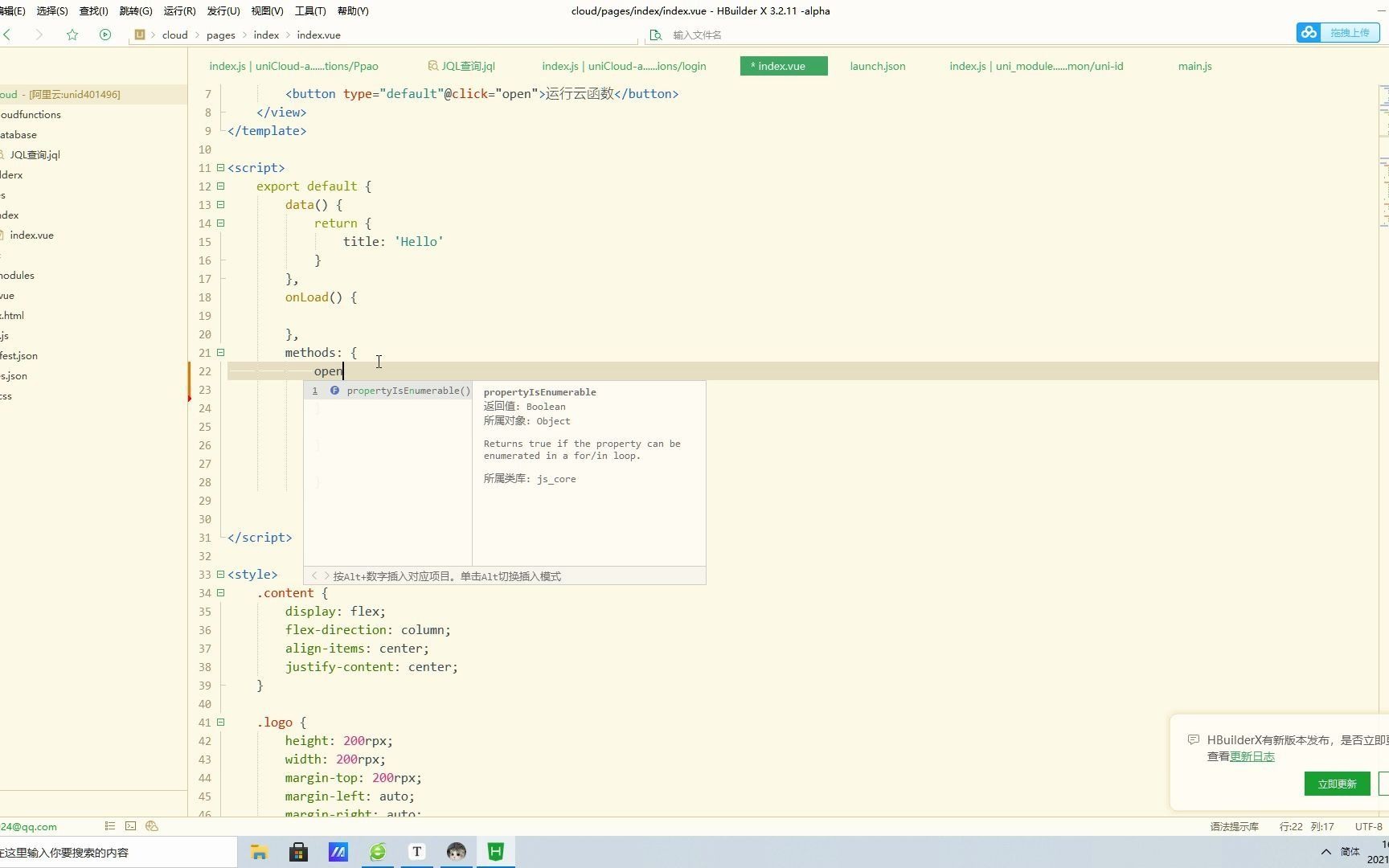Image resolution: width=1389 pixels, height=868 pixels.
Task: Open the 运行(R) menu
Action: pyautogui.click(x=179, y=10)
